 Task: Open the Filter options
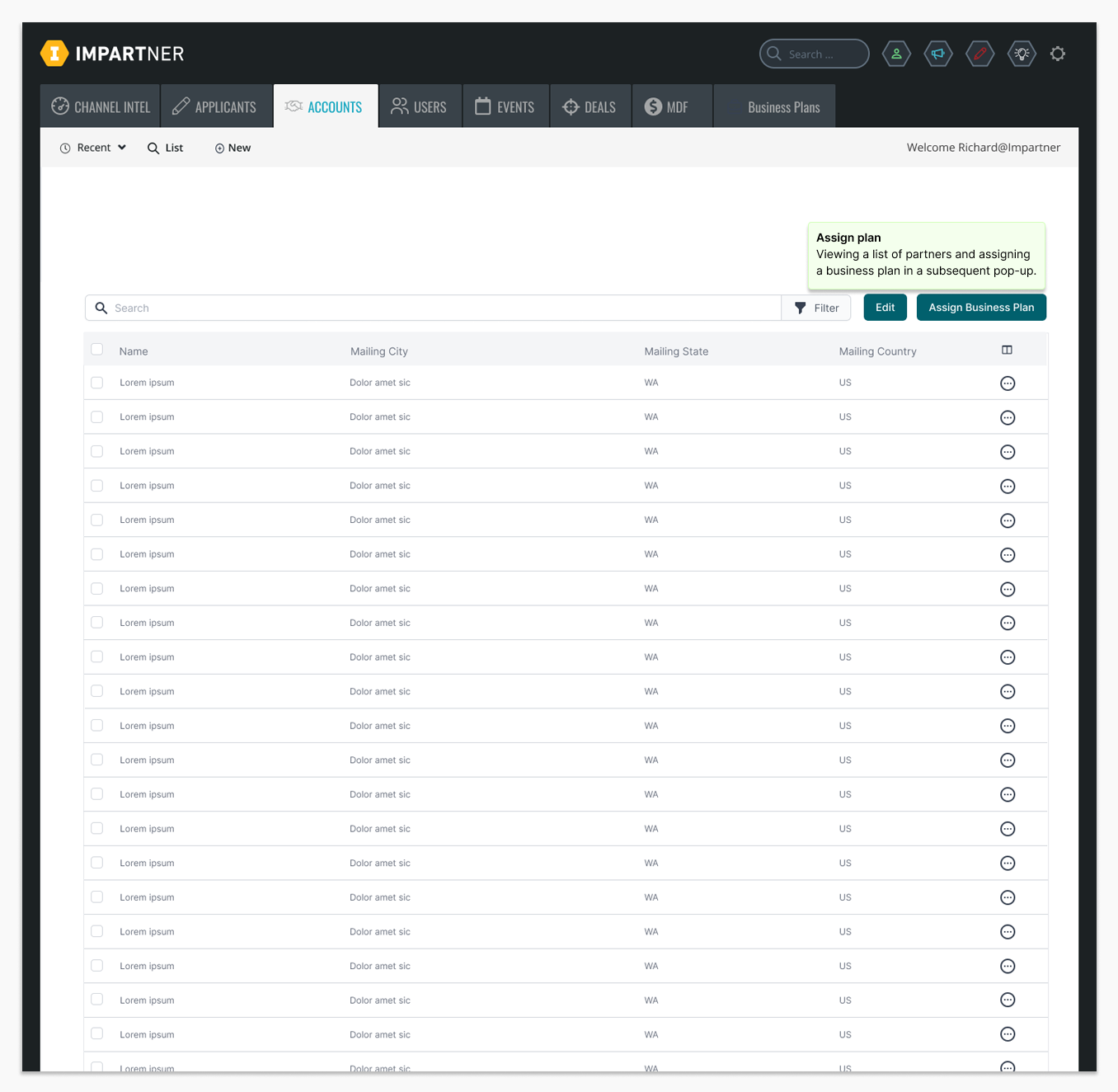(816, 308)
